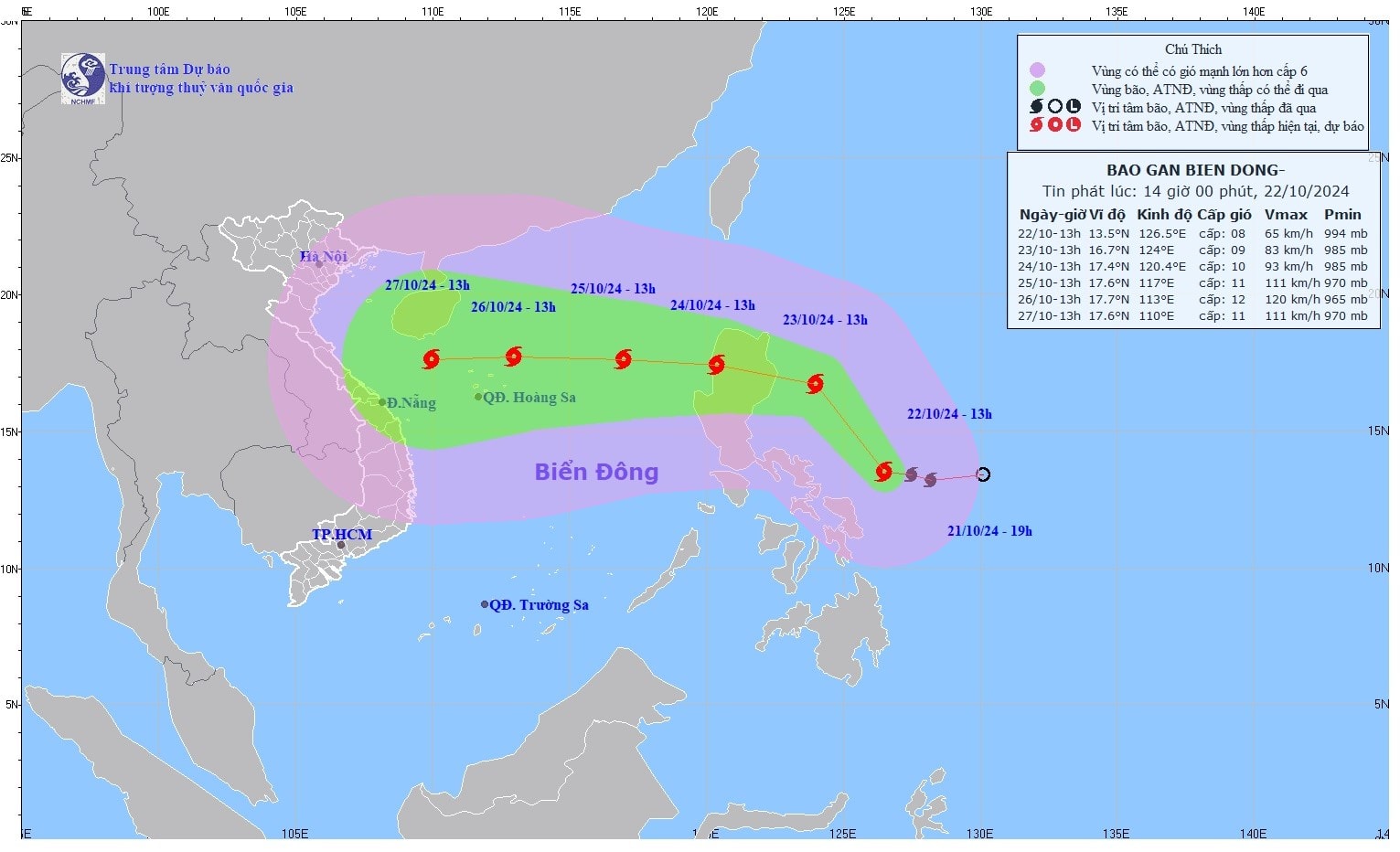Click the black past-position symbols in legend

1054,107
